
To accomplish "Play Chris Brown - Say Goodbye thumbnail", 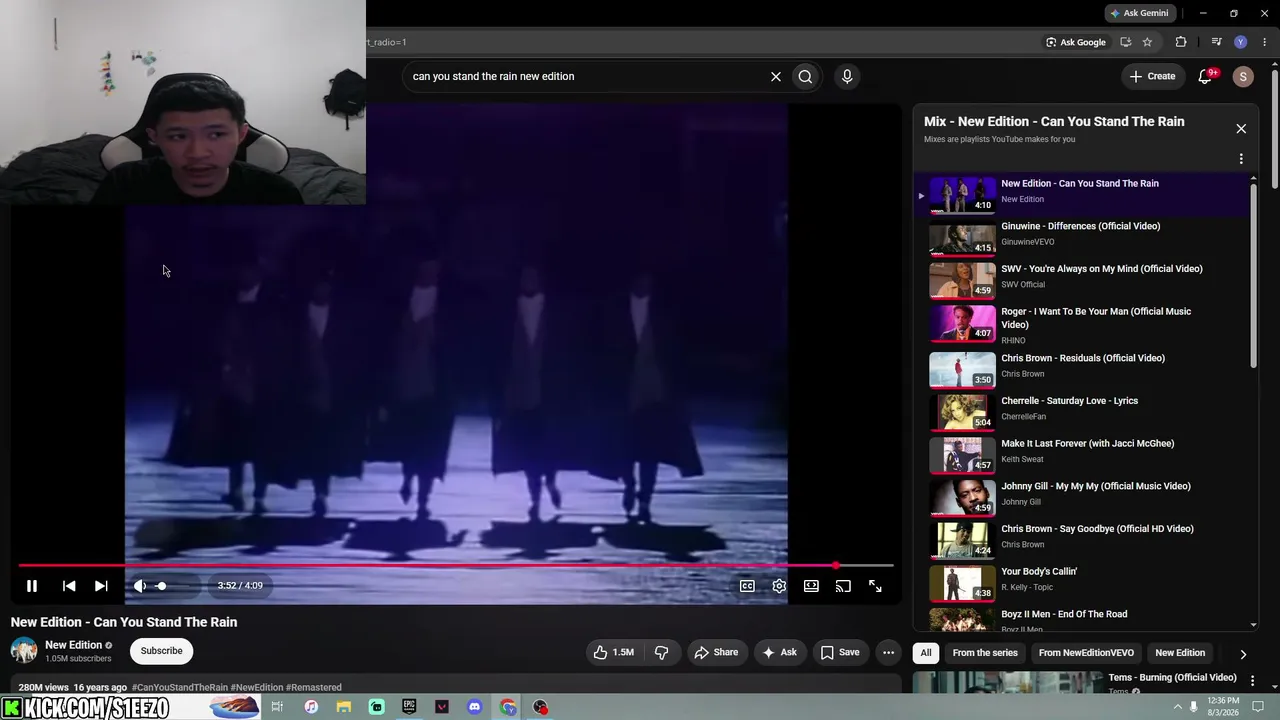I will tap(962, 540).
